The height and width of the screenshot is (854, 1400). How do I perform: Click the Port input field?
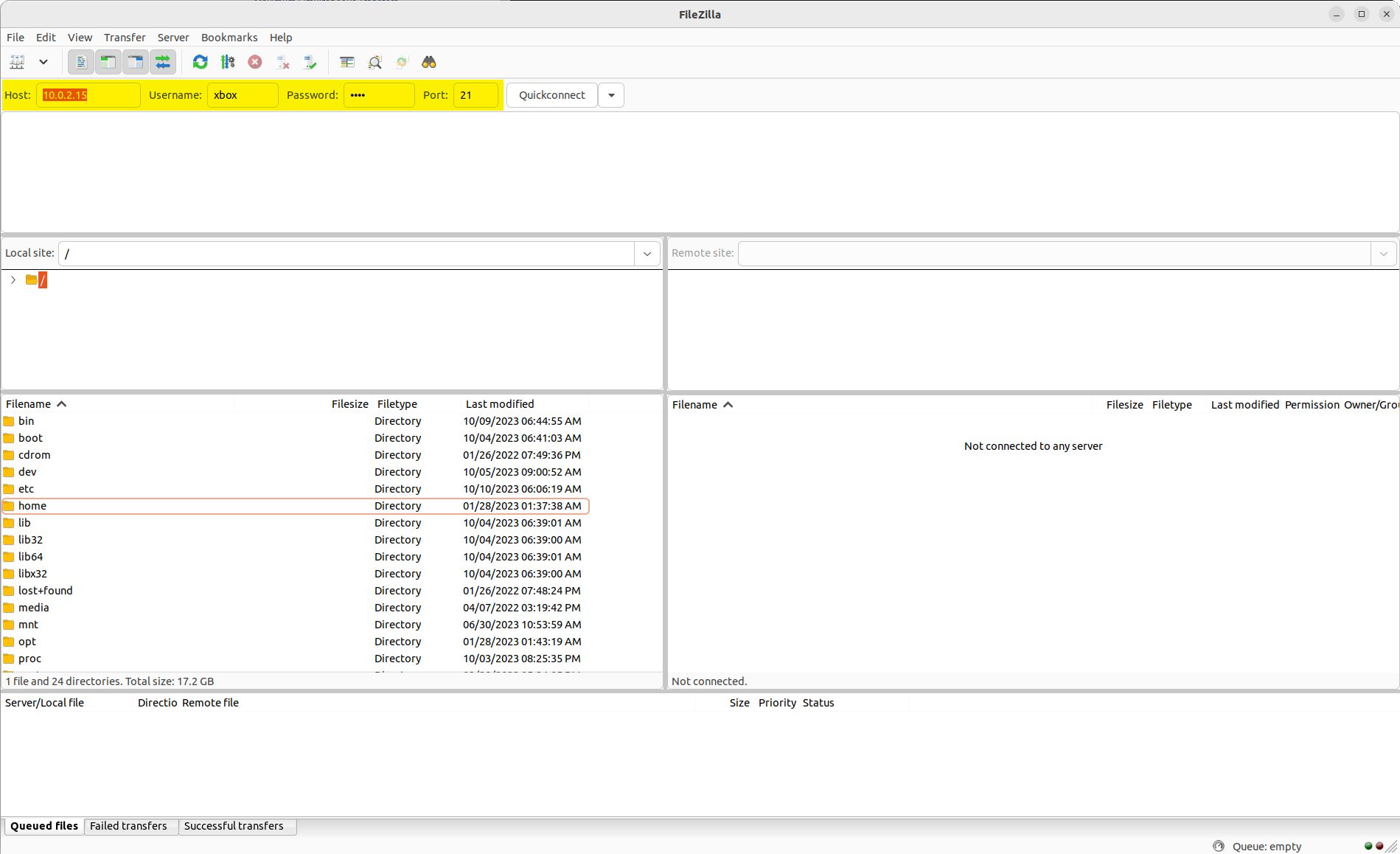tap(476, 95)
